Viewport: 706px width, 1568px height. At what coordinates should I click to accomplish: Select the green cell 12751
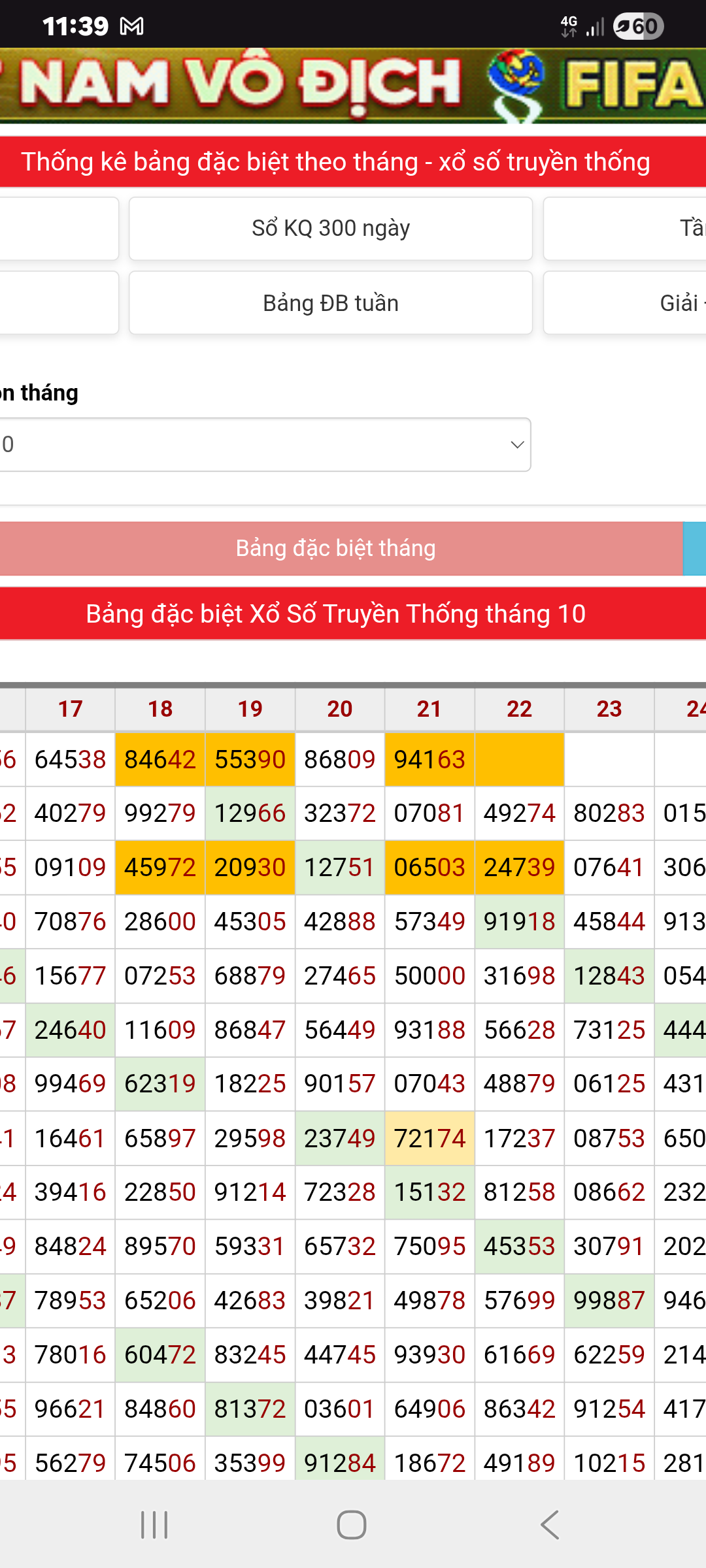click(340, 868)
